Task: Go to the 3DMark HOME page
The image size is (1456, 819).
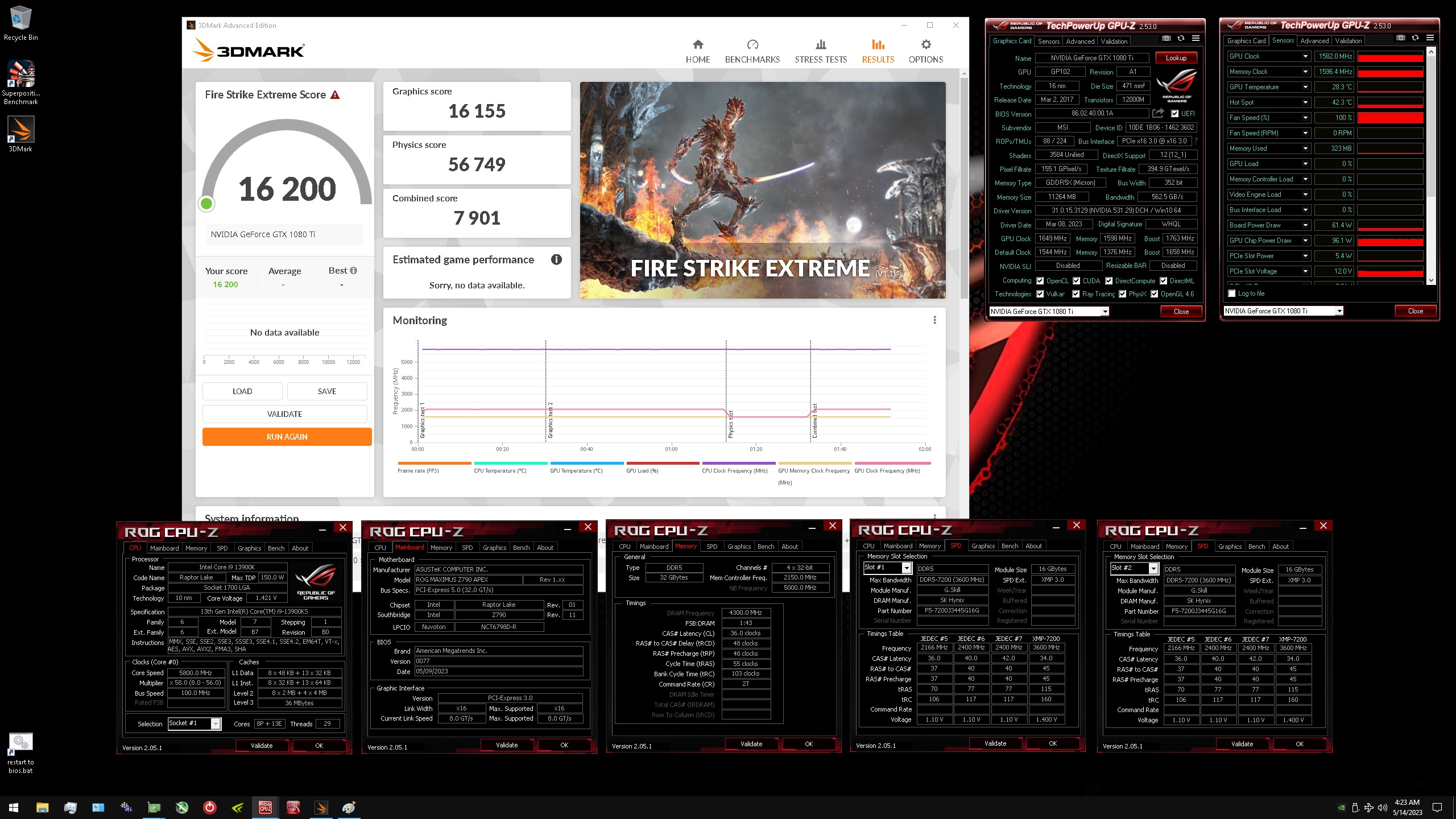Action: [697, 51]
